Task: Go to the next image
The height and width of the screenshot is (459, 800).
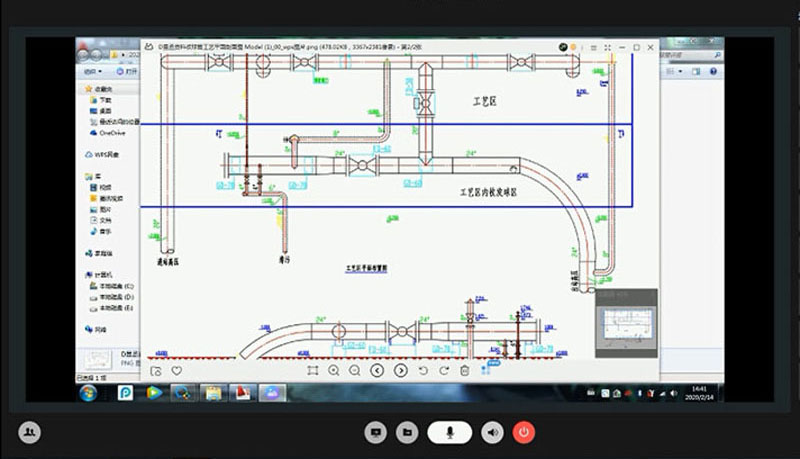Action: click(x=400, y=370)
